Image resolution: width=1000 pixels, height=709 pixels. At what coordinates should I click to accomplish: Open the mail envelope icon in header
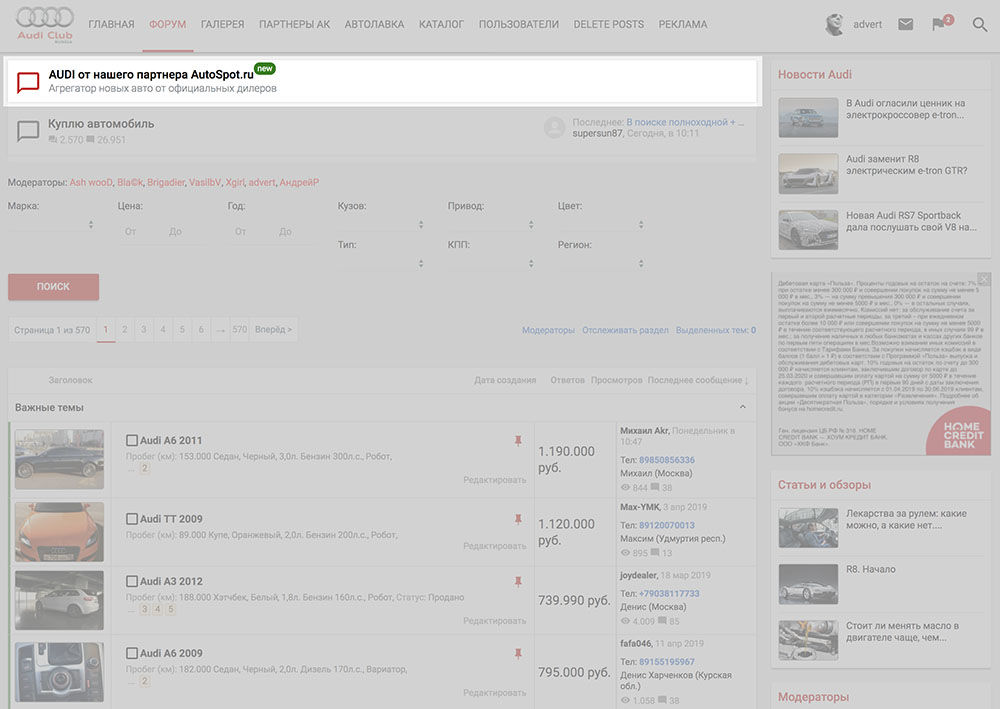(x=906, y=24)
